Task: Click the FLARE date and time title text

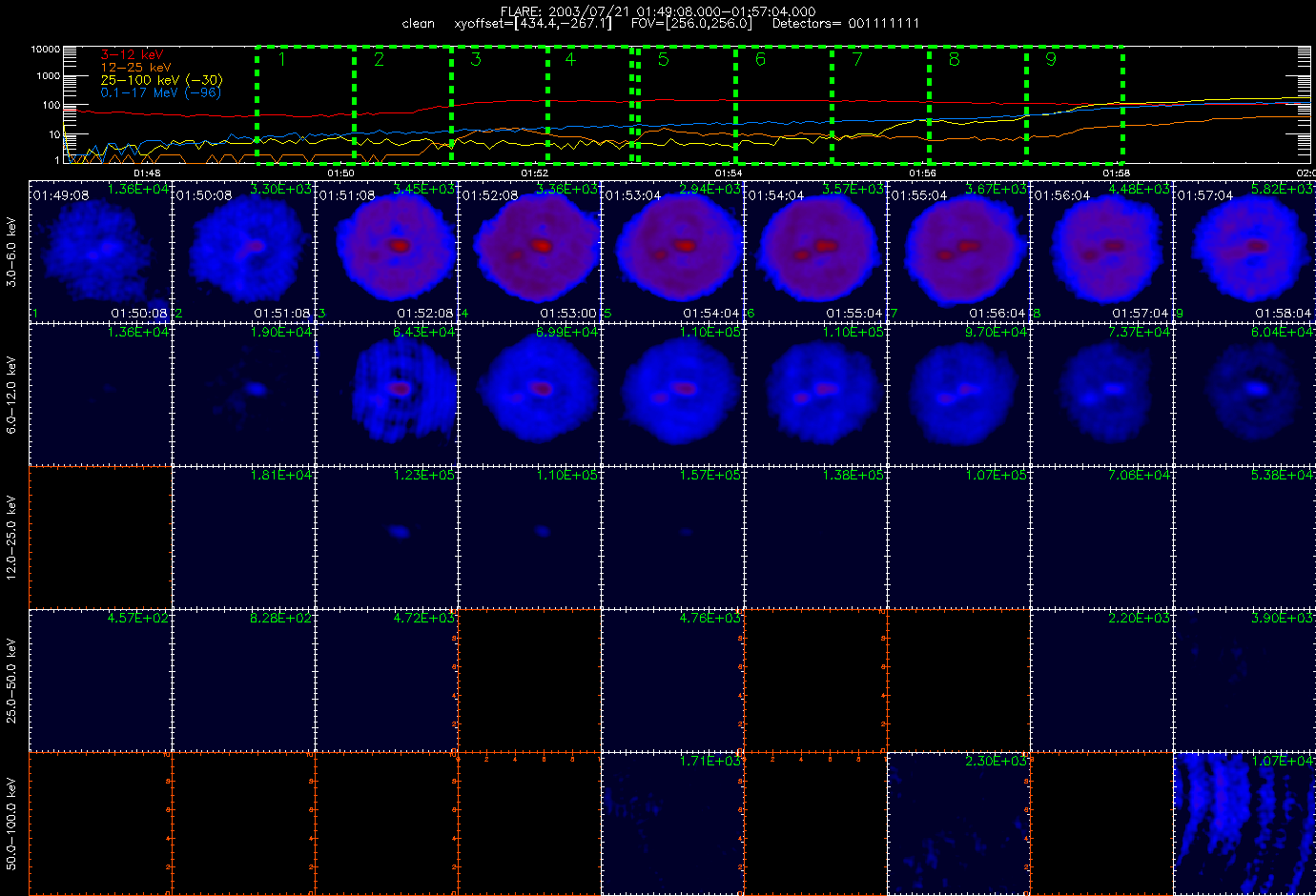Action: 658,11
